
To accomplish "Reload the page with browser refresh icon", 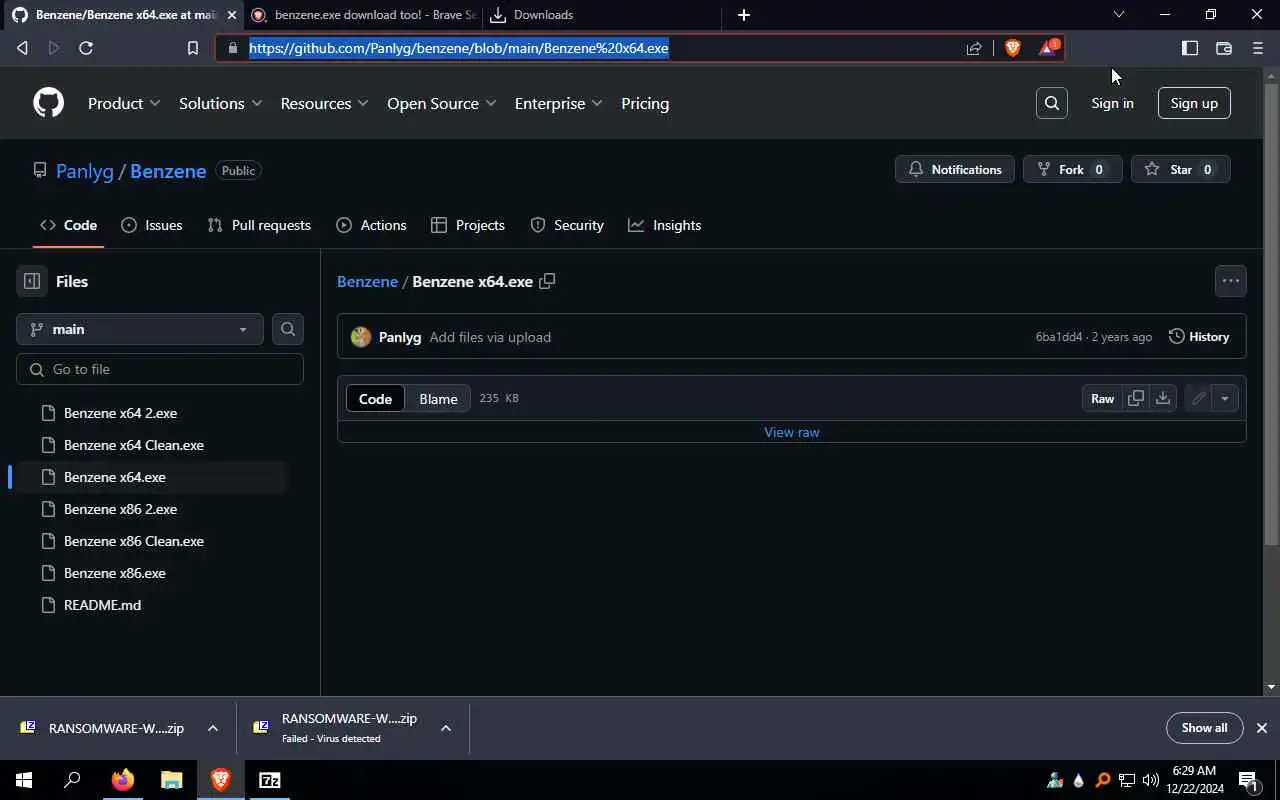I will pyautogui.click(x=86, y=48).
